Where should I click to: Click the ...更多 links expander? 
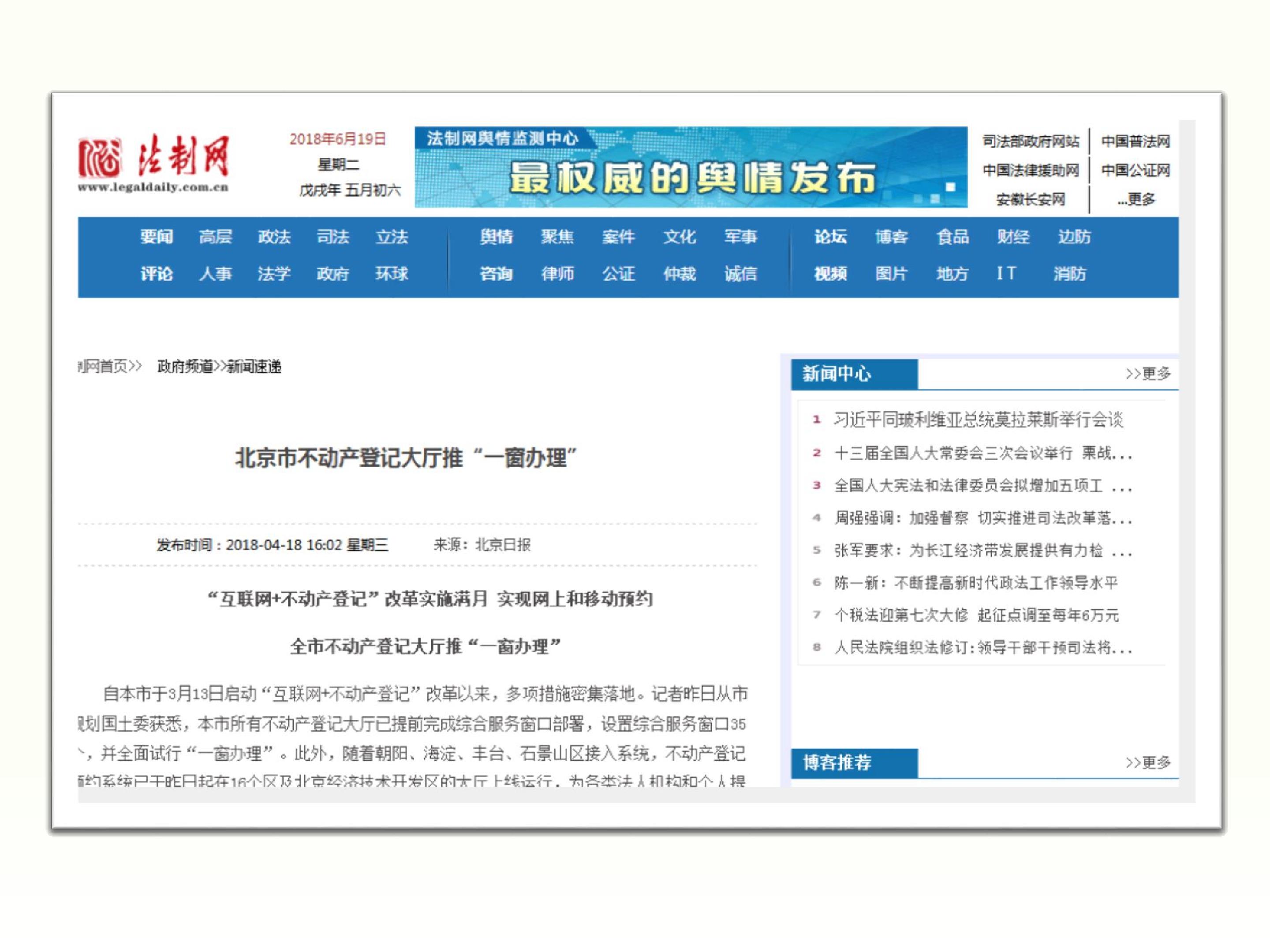[x=1136, y=199]
